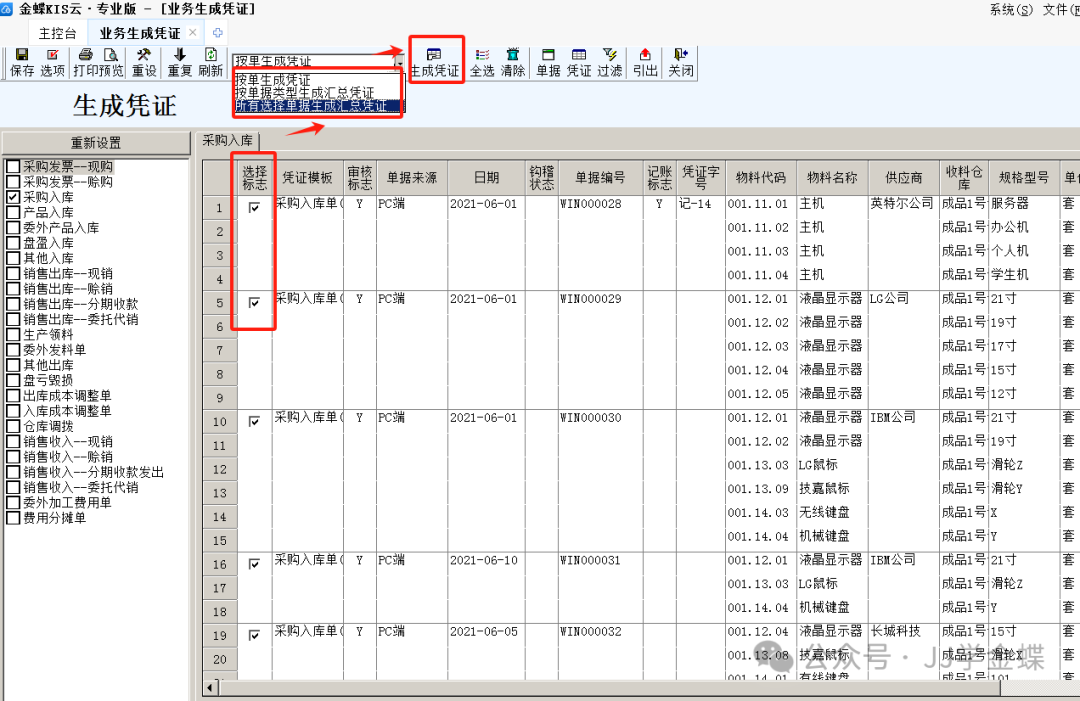
Task: Click the 保存 (Save) toolbar icon
Action: (22, 63)
